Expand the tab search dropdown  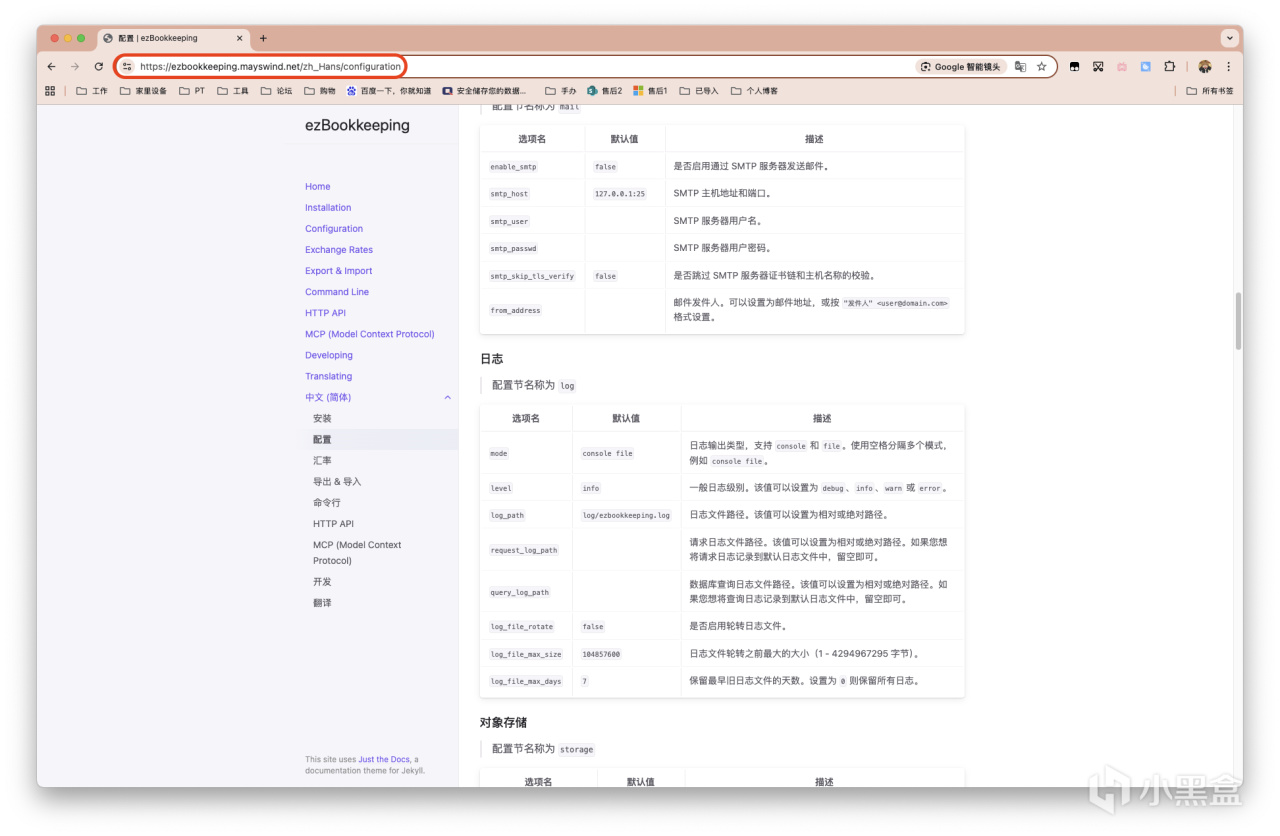(x=1229, y=38)
